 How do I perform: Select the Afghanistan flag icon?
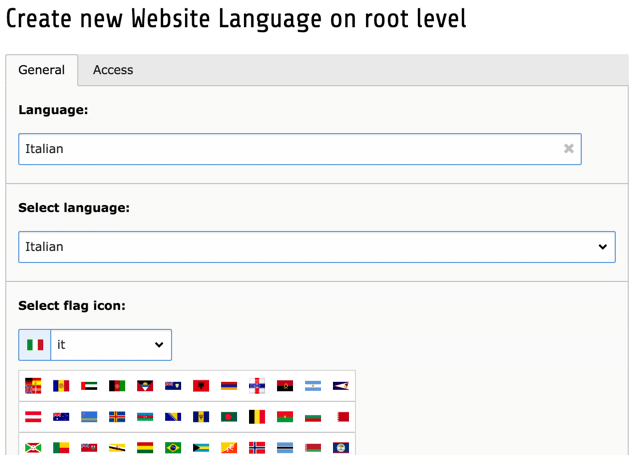(117, 386)
